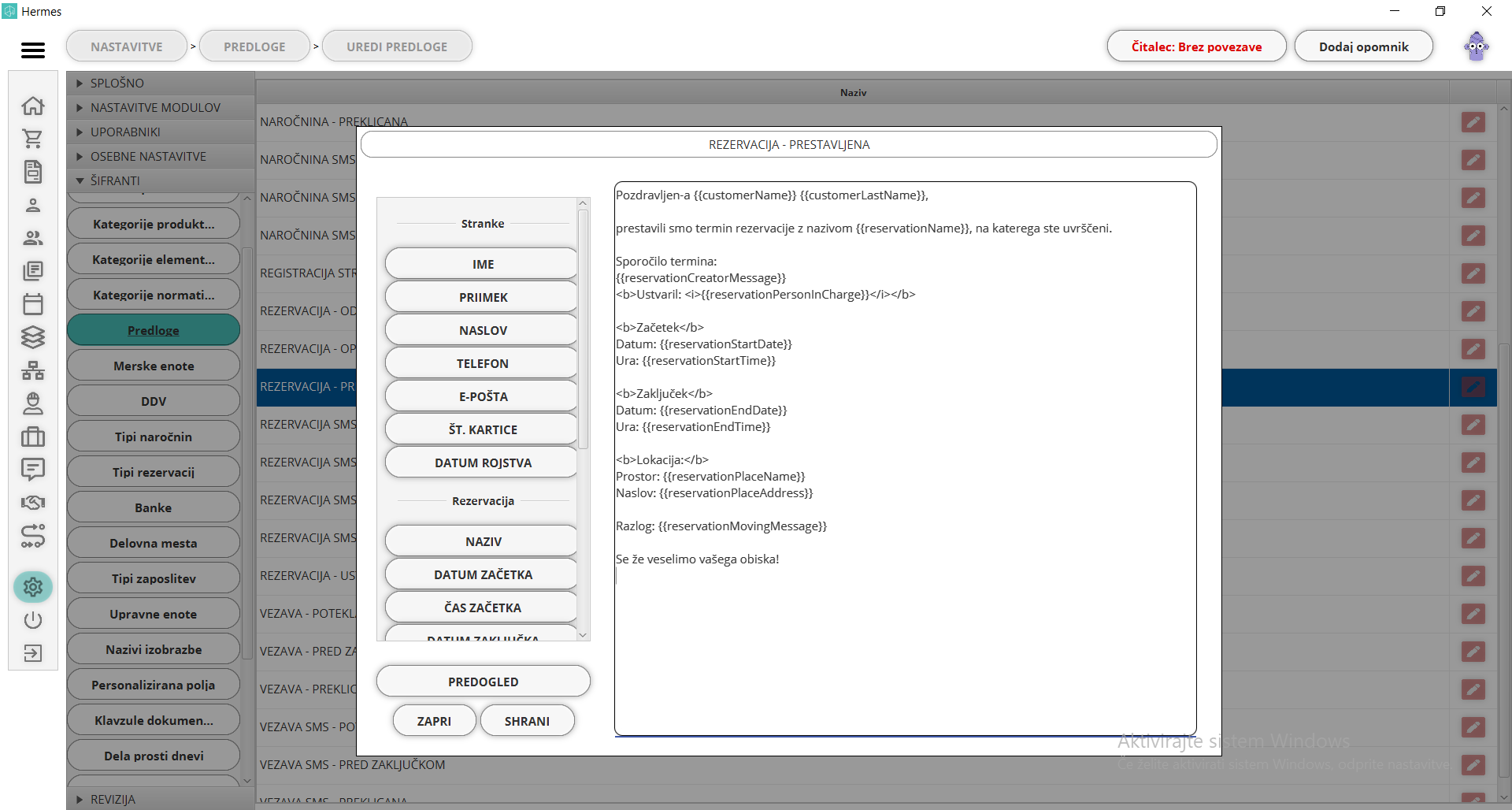This screenshot has width=1512, height=810.
Task: Click the logout exit sidebar icon
Action: (x=33, y=653)
